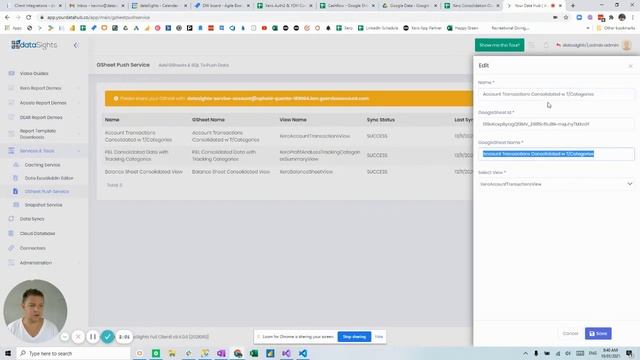640x360 pixels.
Task: Open Chrome from the taskbar
Action: (238, 353)
